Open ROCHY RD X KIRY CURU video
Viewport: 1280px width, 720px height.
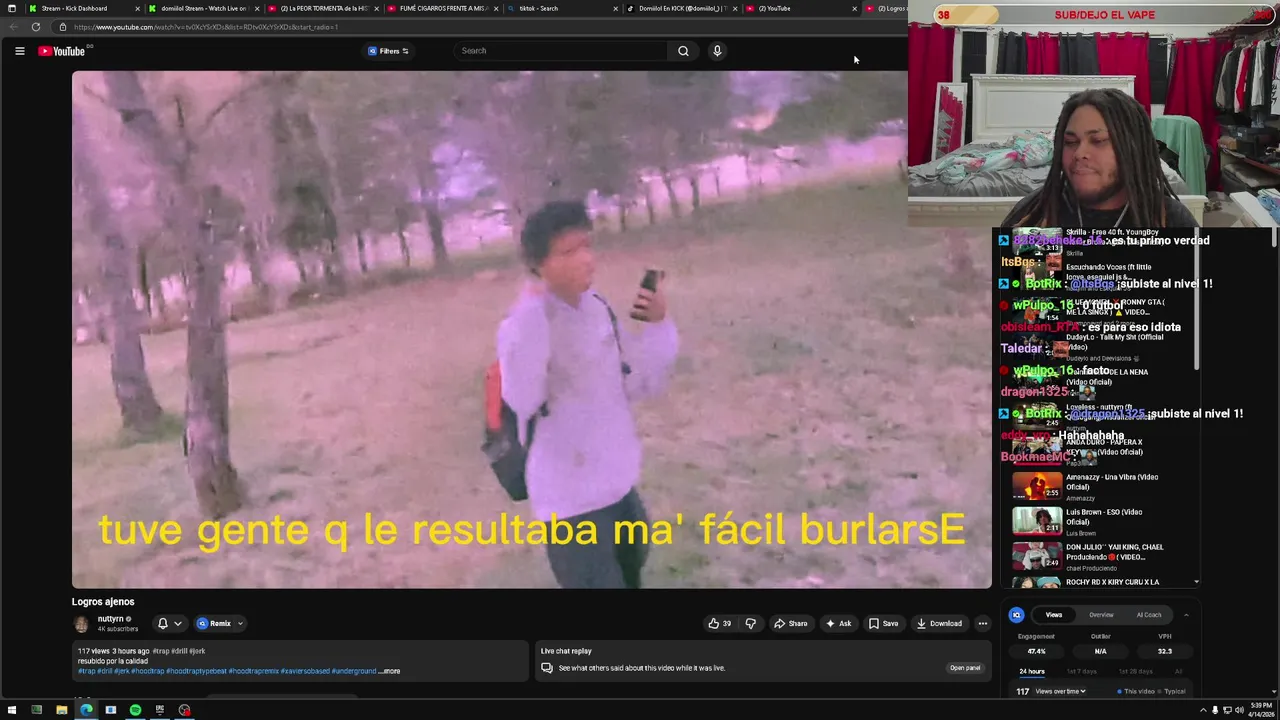[1113, 582]
